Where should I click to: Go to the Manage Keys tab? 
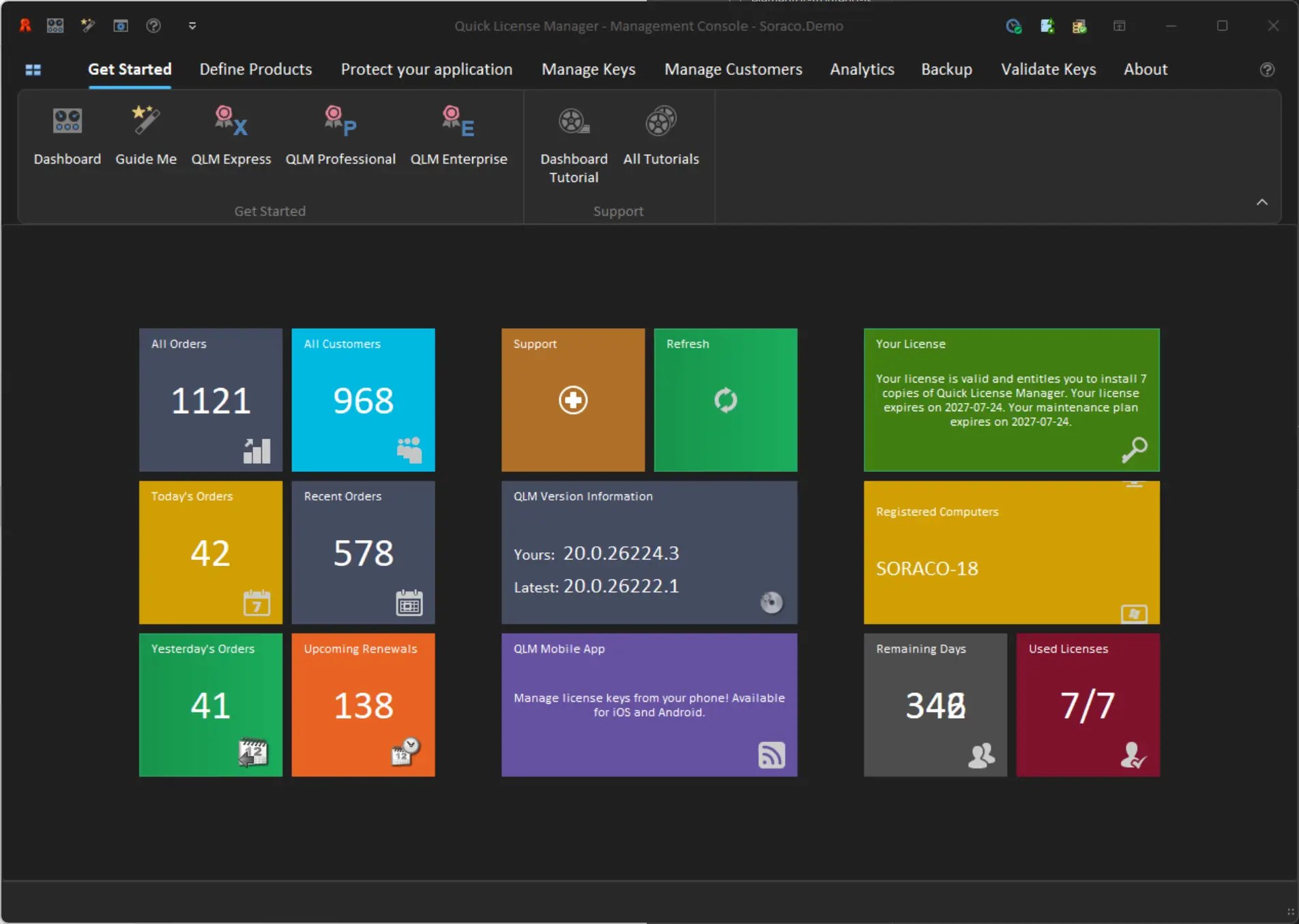pyautogui.click(x=589, y=70)
